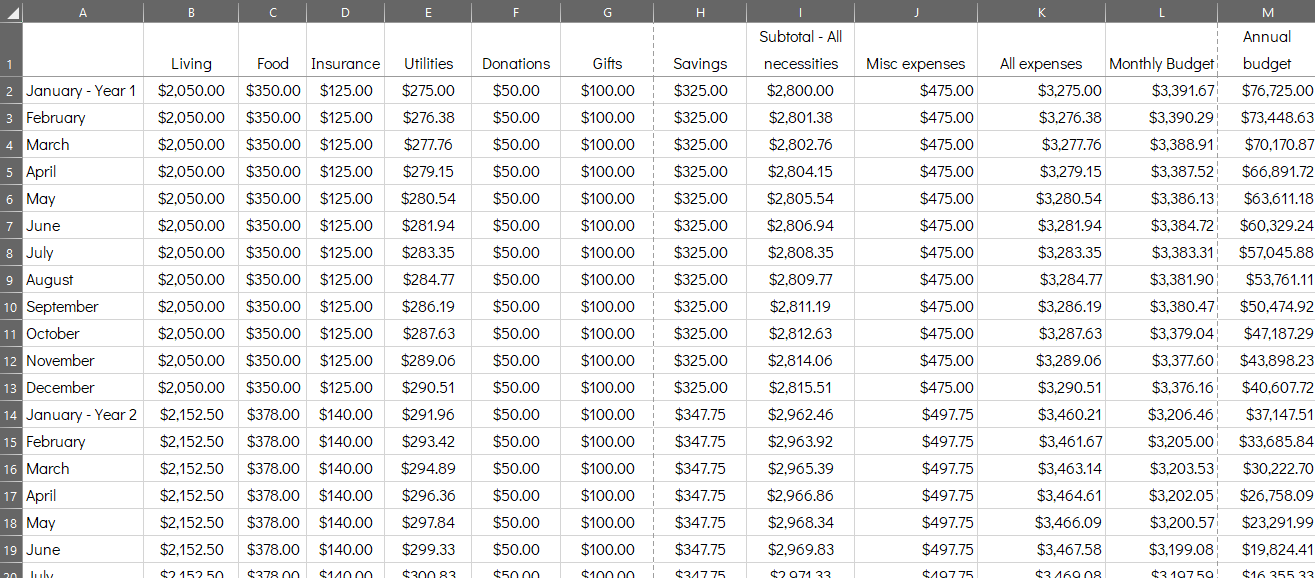Click the cell showing $76,725.00
Screen dimensions: 1315x578
click(x=1267, y=90)
